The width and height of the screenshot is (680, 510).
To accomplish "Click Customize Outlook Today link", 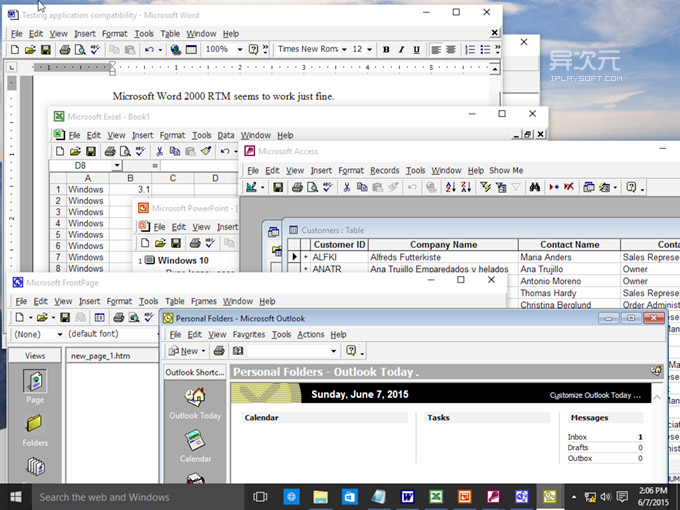I will pos(595,395).
